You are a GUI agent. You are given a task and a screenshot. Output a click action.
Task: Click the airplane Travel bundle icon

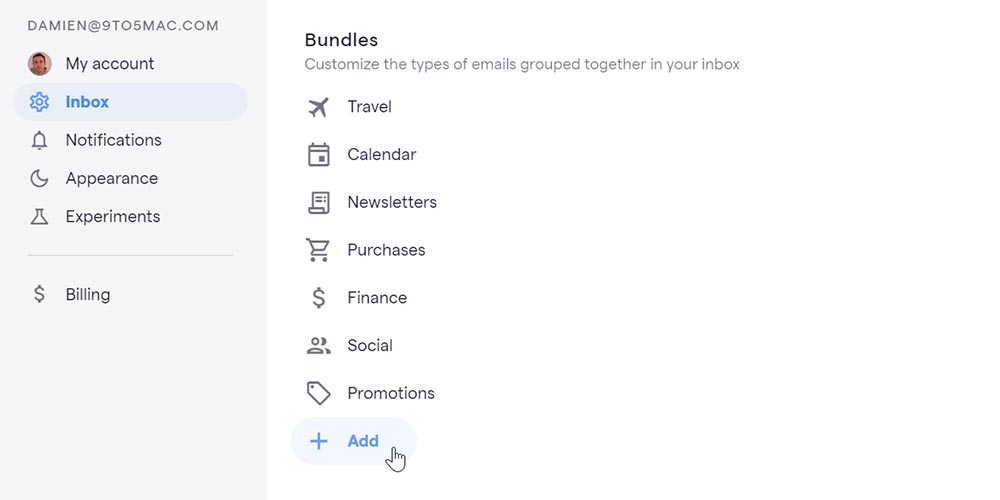[319, 107]
